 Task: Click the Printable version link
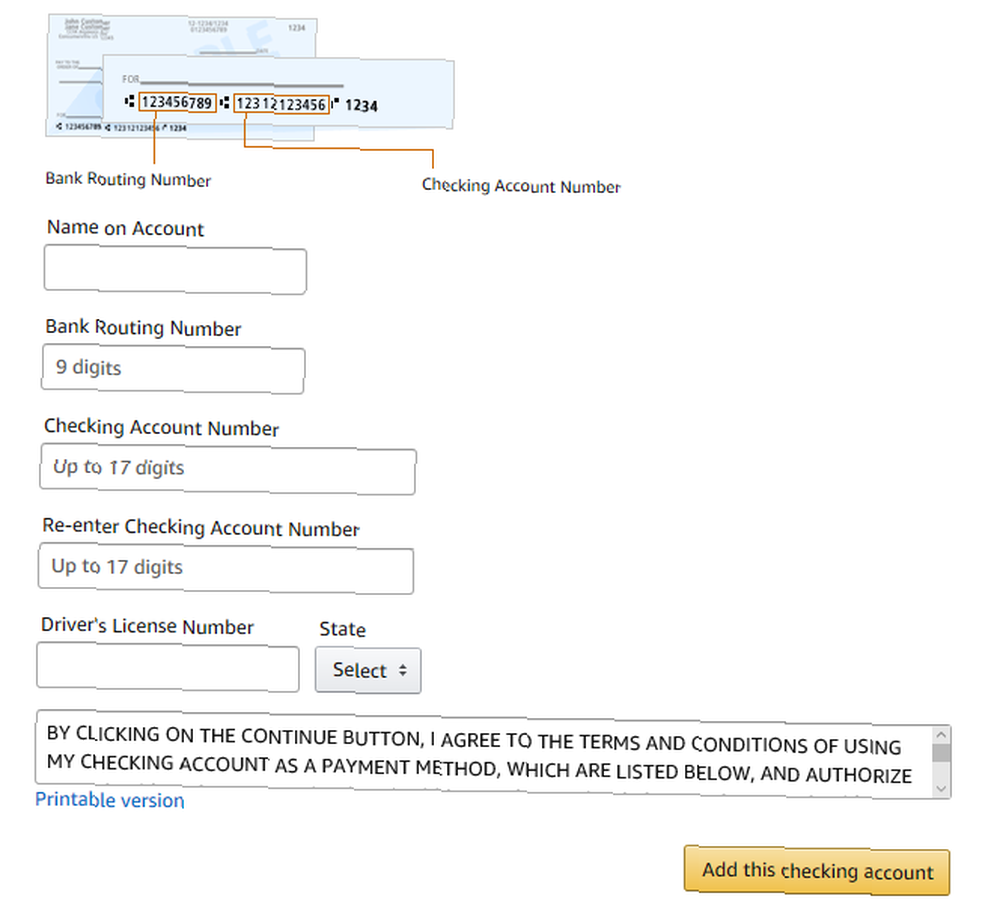click(x=110, y=800)
